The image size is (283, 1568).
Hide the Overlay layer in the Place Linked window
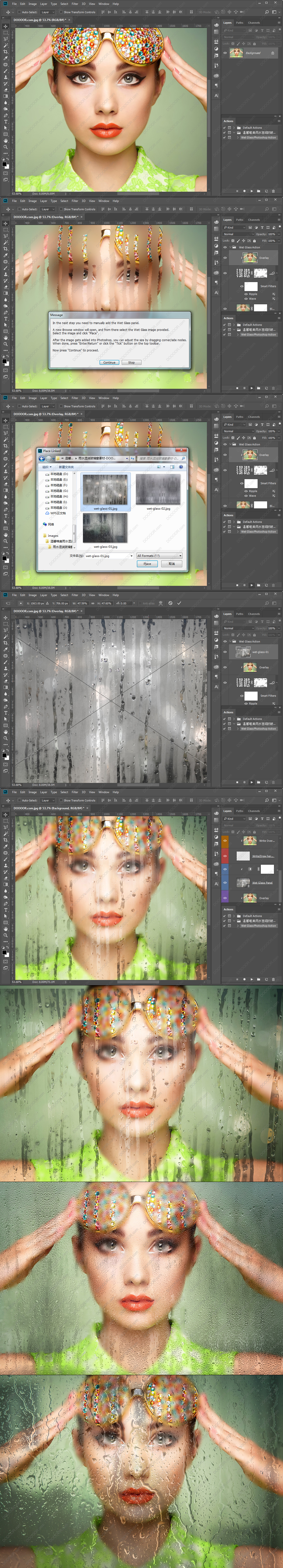coord(225,455)
